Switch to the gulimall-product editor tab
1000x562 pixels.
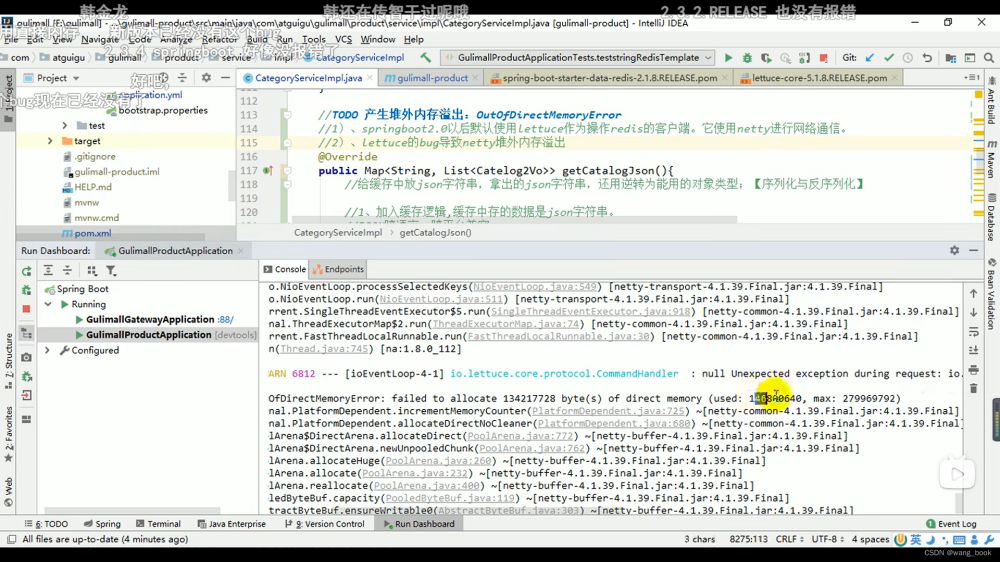point(432,78)
